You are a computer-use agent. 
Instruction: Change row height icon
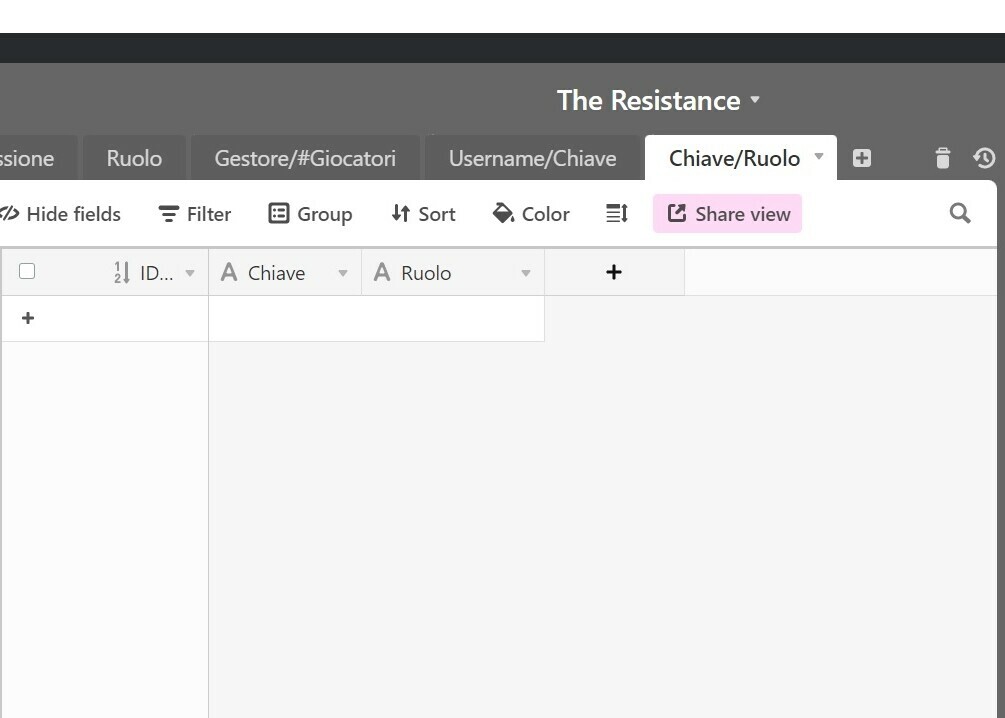pyautogui.click(x=617, y=213)
